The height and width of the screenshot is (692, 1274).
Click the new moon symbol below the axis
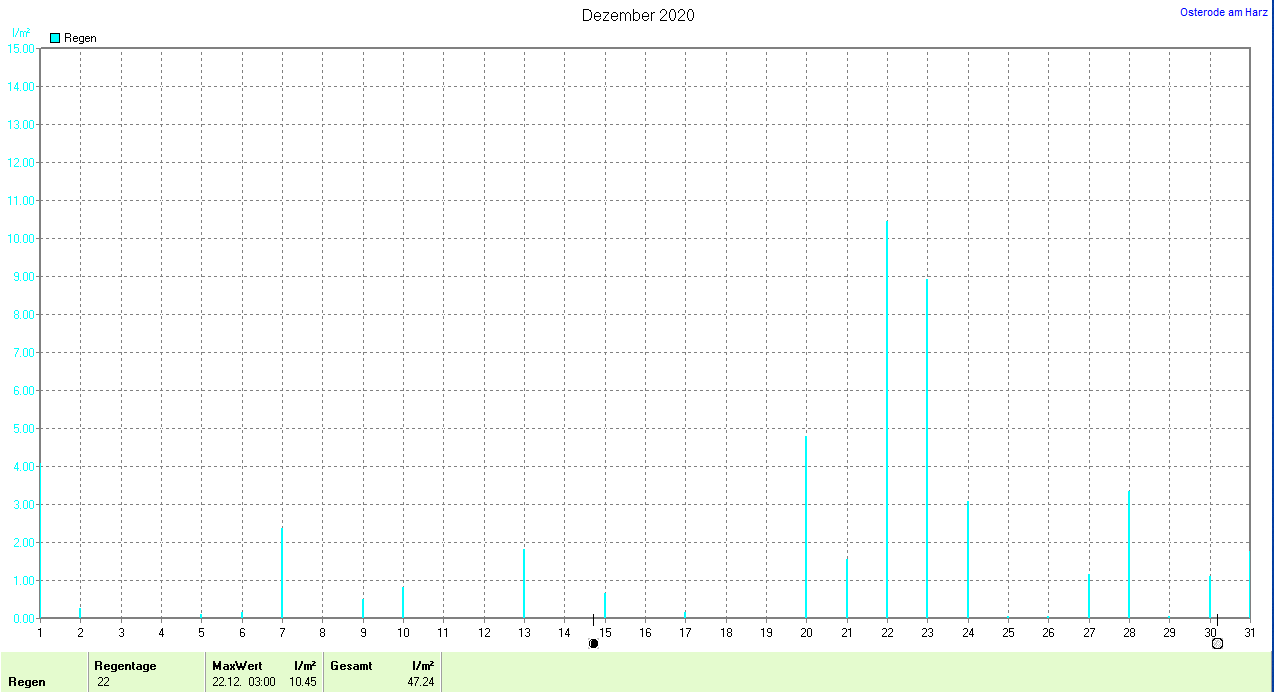tap(593, 643)
